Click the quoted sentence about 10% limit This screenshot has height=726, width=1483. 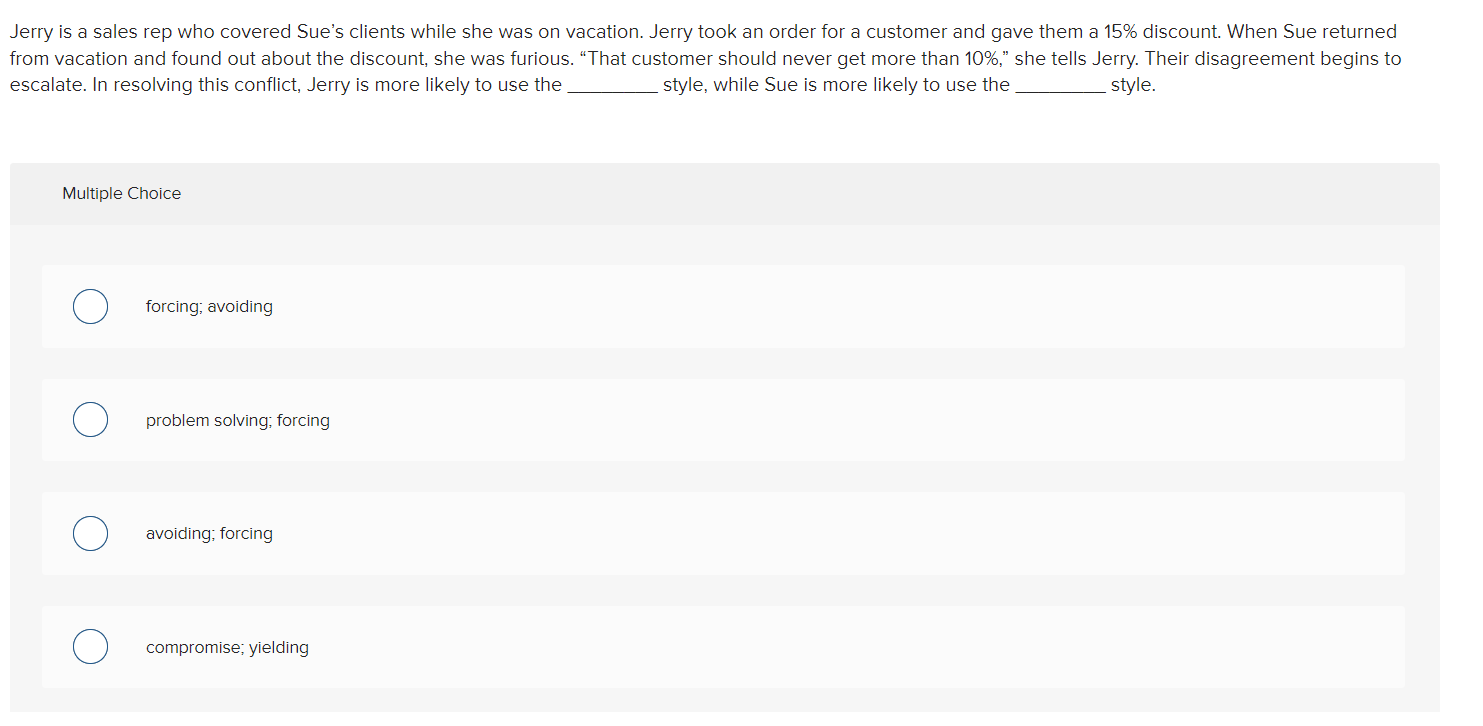coord(790,59)
